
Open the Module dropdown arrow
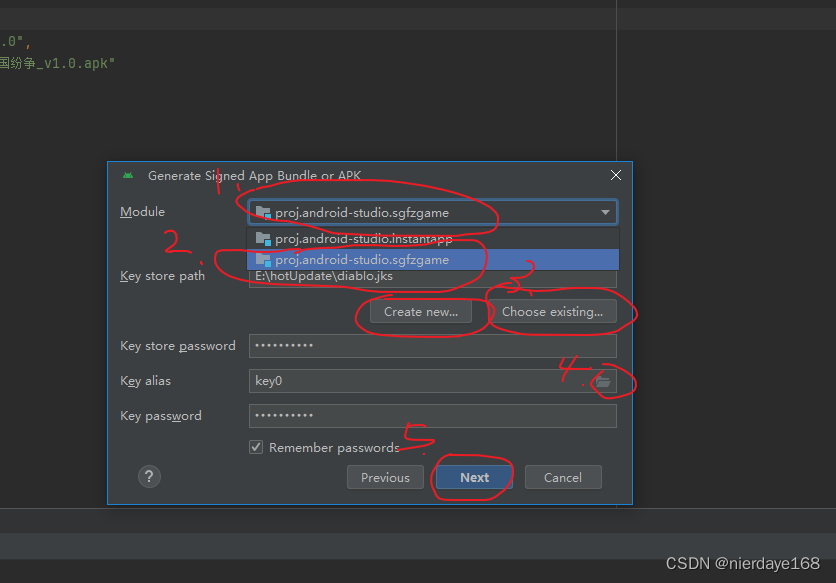(x=605, y=212)
